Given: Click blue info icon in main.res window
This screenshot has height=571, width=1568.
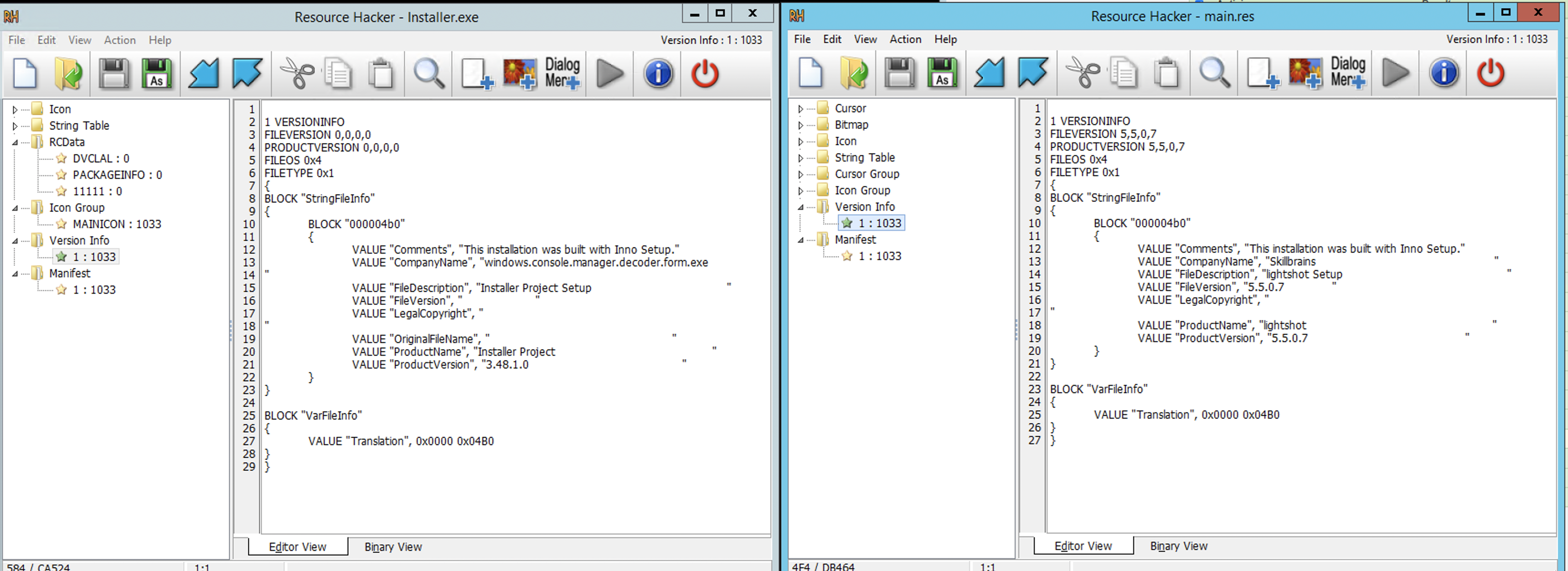Looking at the screenshot, I should click(1444, 73).
